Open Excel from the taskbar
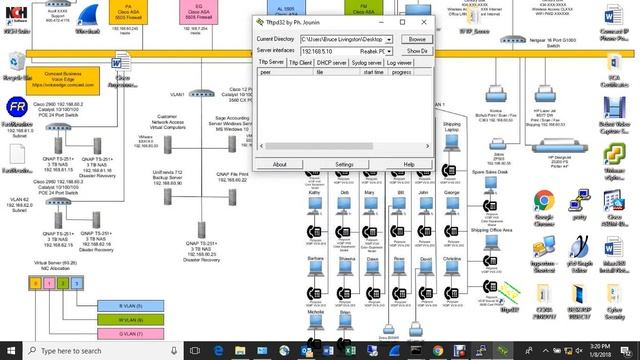640x360 pixels. click(350, 351)
